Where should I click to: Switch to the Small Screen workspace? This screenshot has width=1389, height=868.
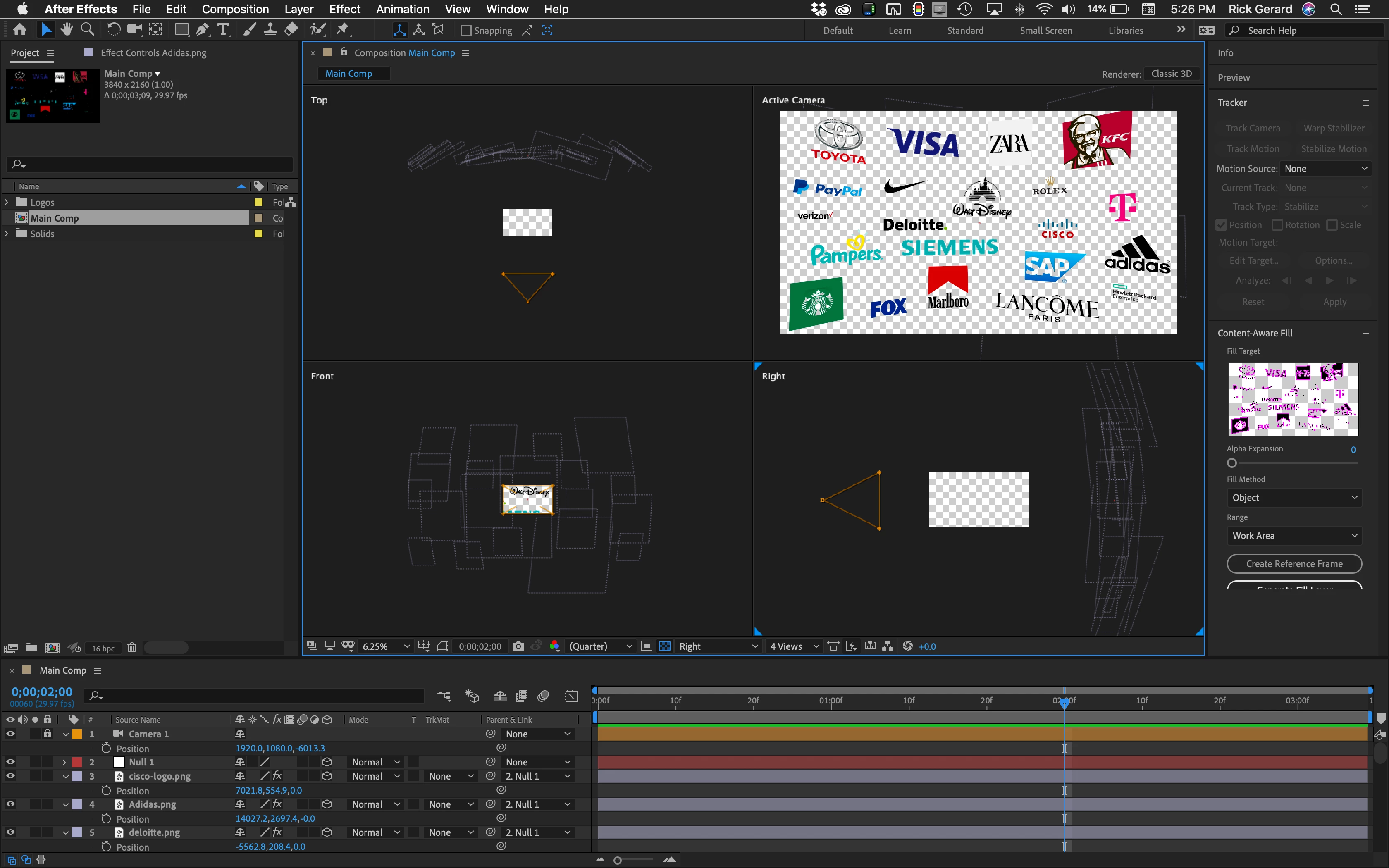pos(1045,31)
